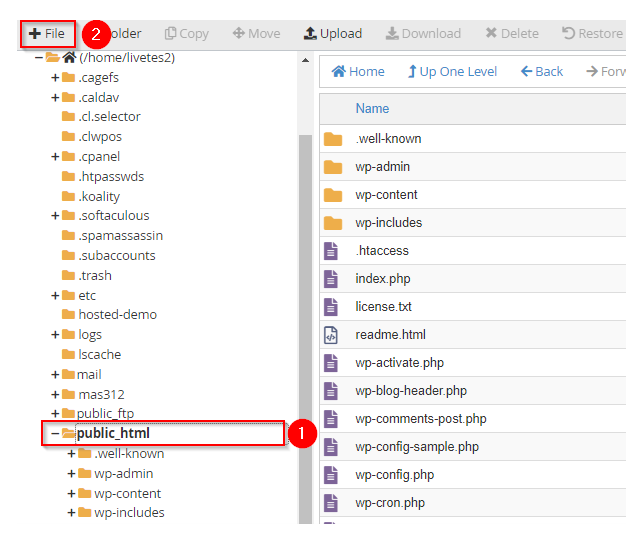
Task: Select .trash folder in tree
Action: tap(87, 275)
